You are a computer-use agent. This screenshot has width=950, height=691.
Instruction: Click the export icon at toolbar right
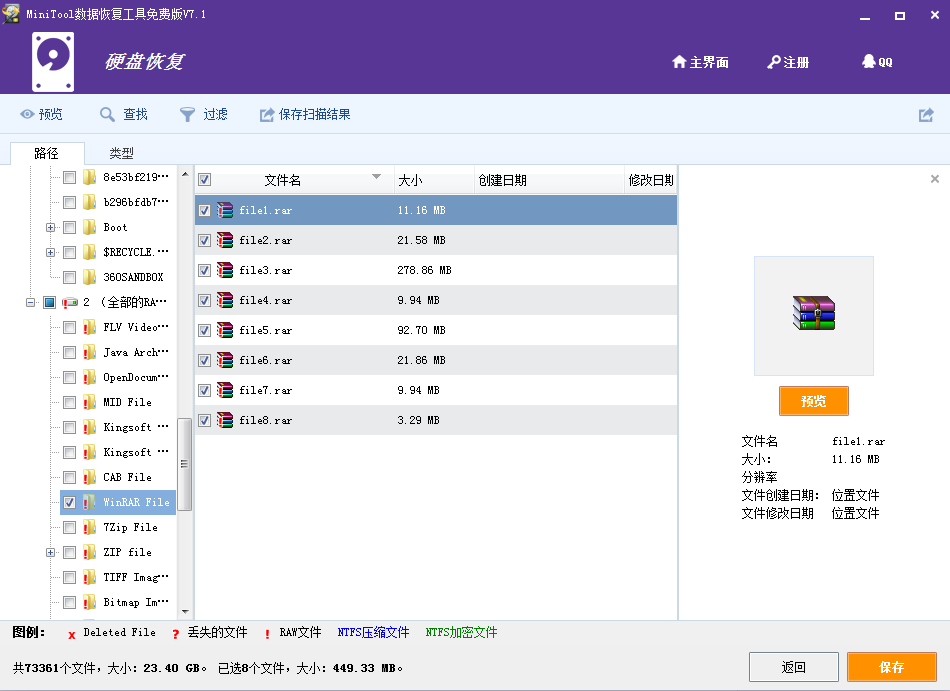point(926,114)
